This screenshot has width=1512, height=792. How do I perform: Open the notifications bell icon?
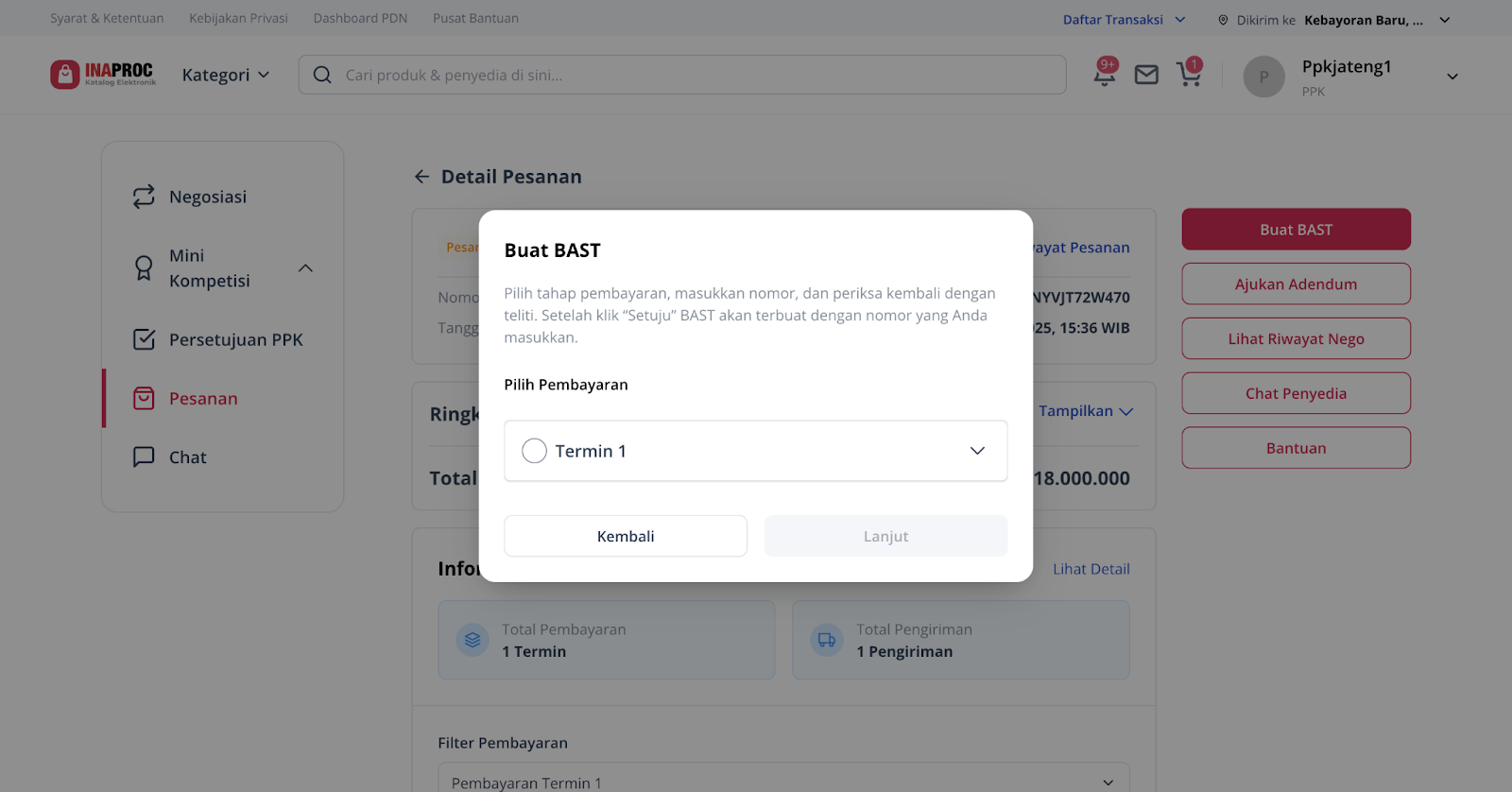point(1104,75)
